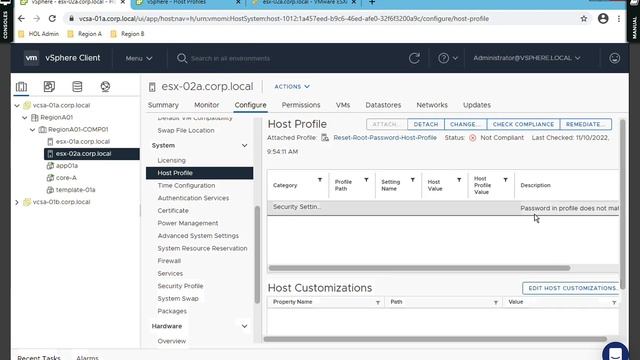Filter the Property Name column

coord(378,302)
